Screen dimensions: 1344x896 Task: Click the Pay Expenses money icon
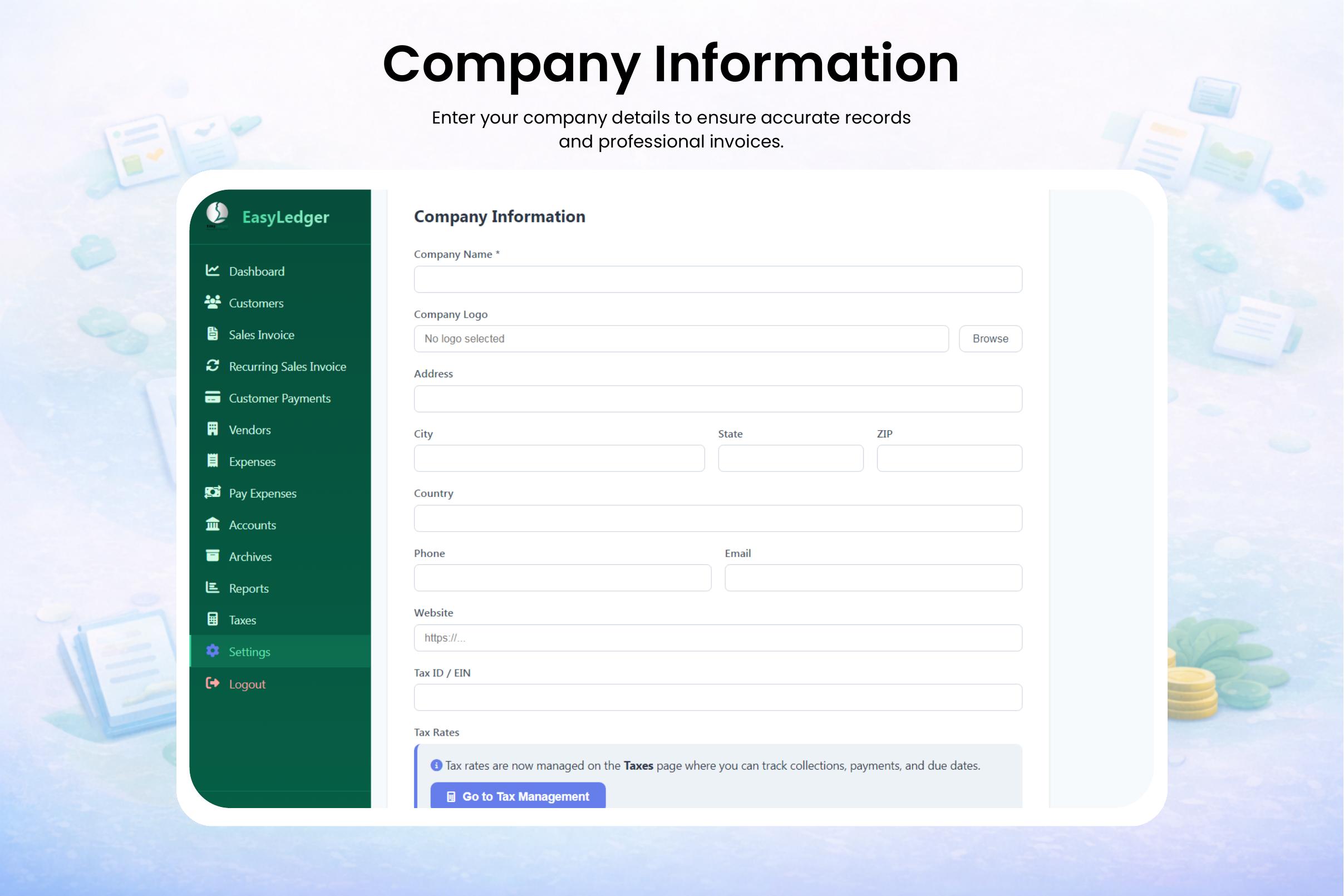point(213,493)
